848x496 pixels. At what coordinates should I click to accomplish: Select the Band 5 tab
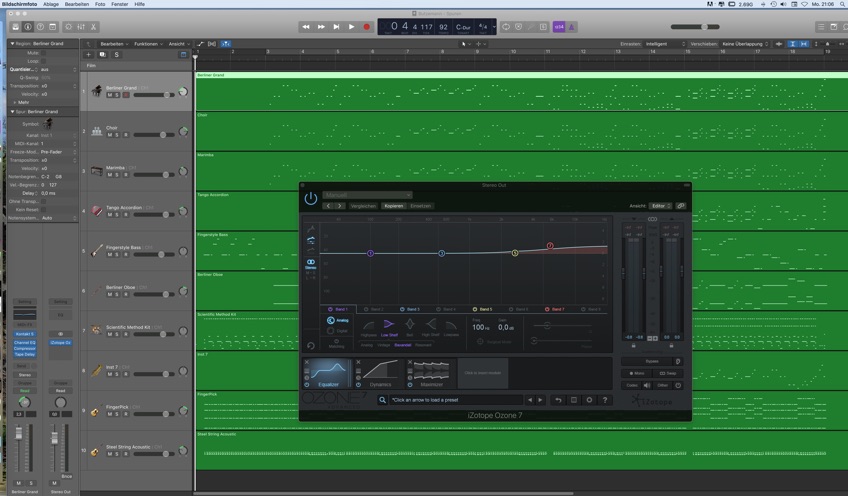[x=482, y=309]
